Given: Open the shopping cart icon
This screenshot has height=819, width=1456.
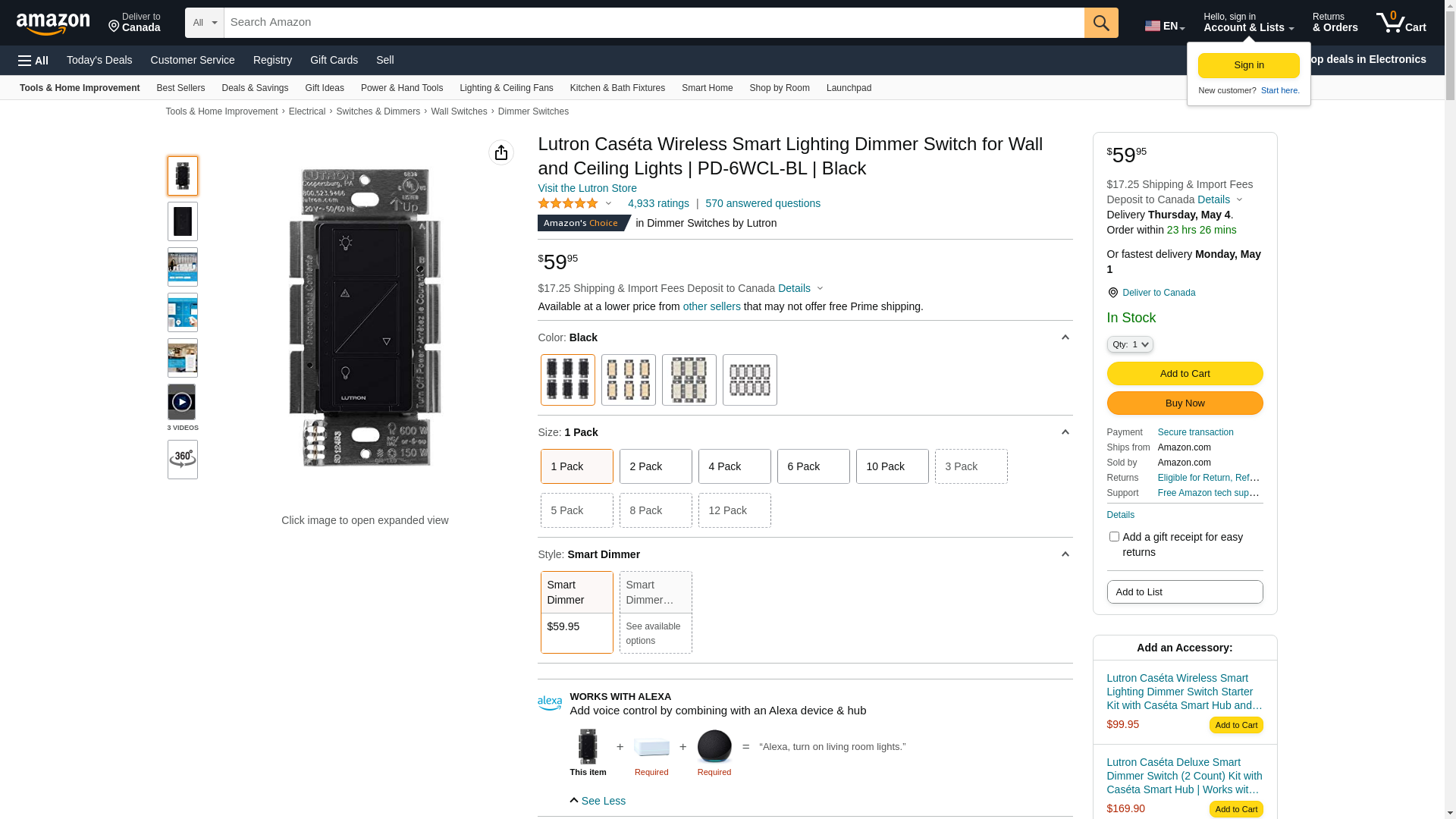Looking at the screenshot, I should pyautogui.click(x=1400, y=23).
